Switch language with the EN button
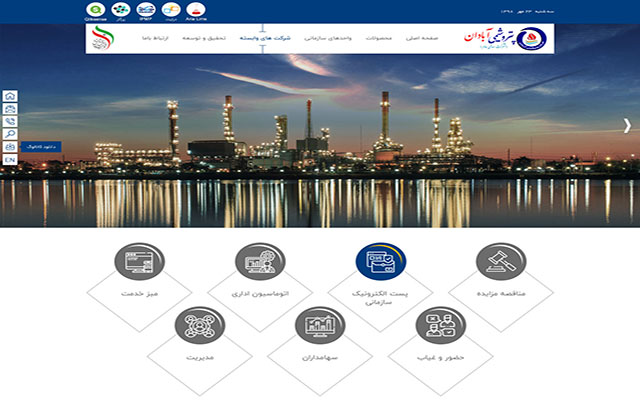The image size is (640, 400). tap(10, 160)
